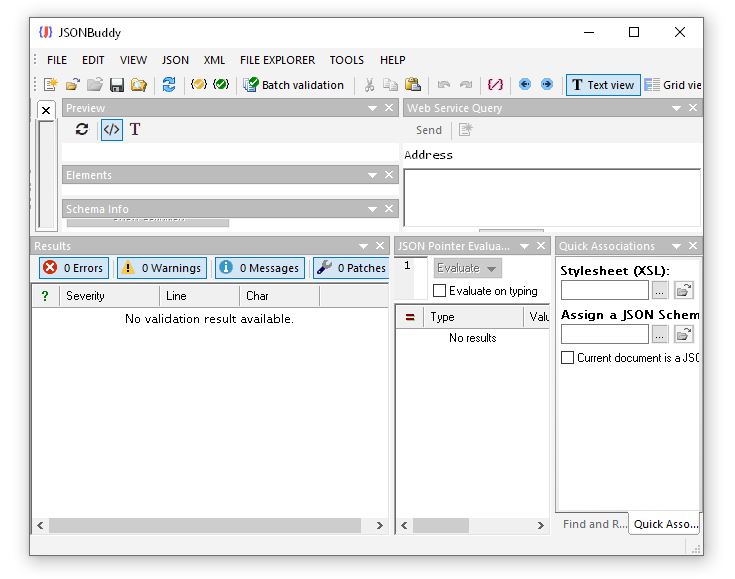Open the Preview panel dropdown arrow
Screen dimensions: 735x579
click(x=372, y=108)
